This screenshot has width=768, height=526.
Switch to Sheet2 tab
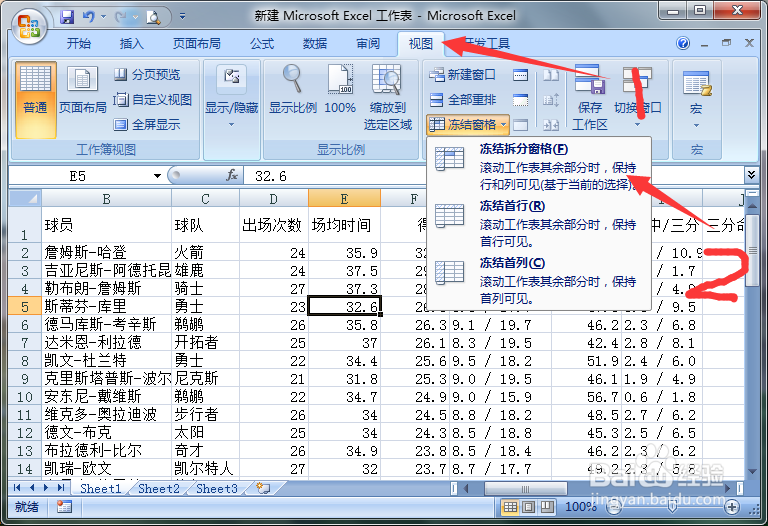[x=159, y=488]
